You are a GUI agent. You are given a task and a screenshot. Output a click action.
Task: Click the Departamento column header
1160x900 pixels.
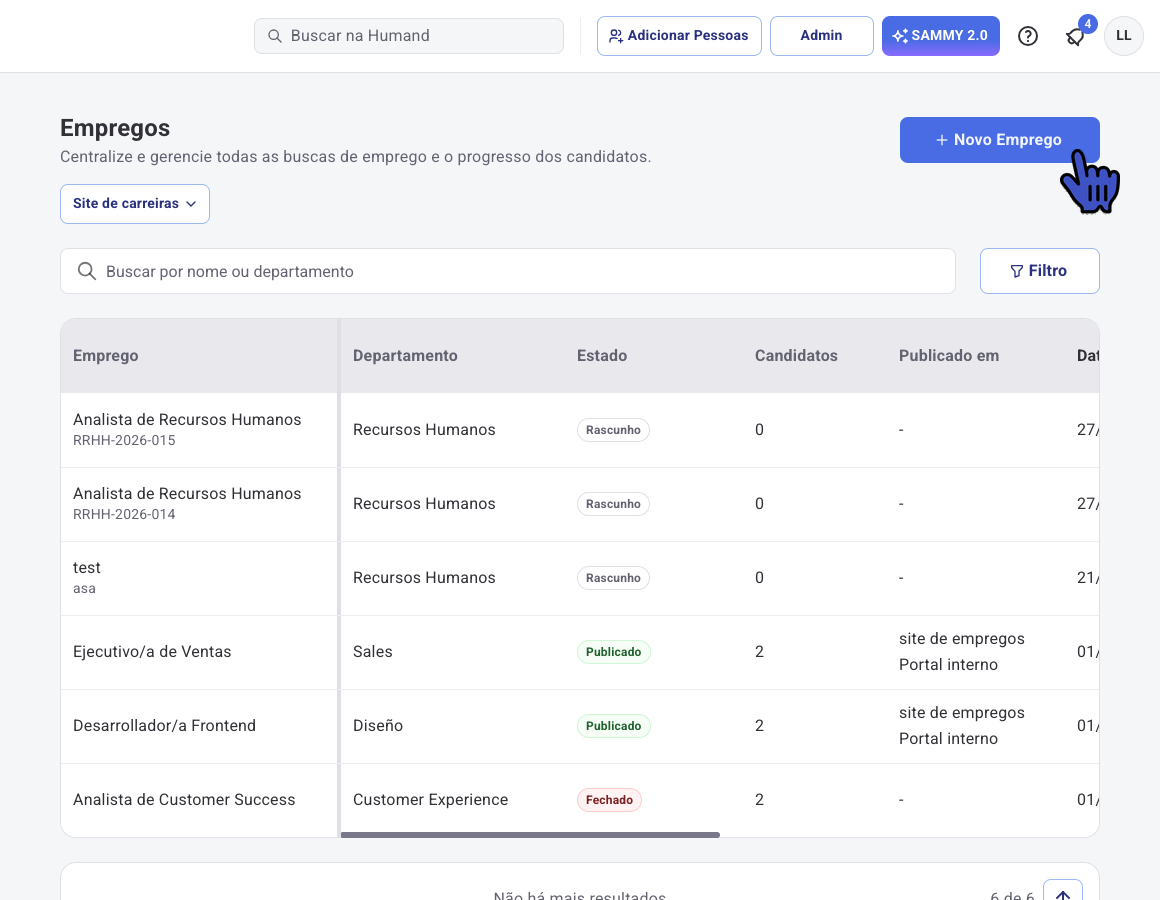405,356
